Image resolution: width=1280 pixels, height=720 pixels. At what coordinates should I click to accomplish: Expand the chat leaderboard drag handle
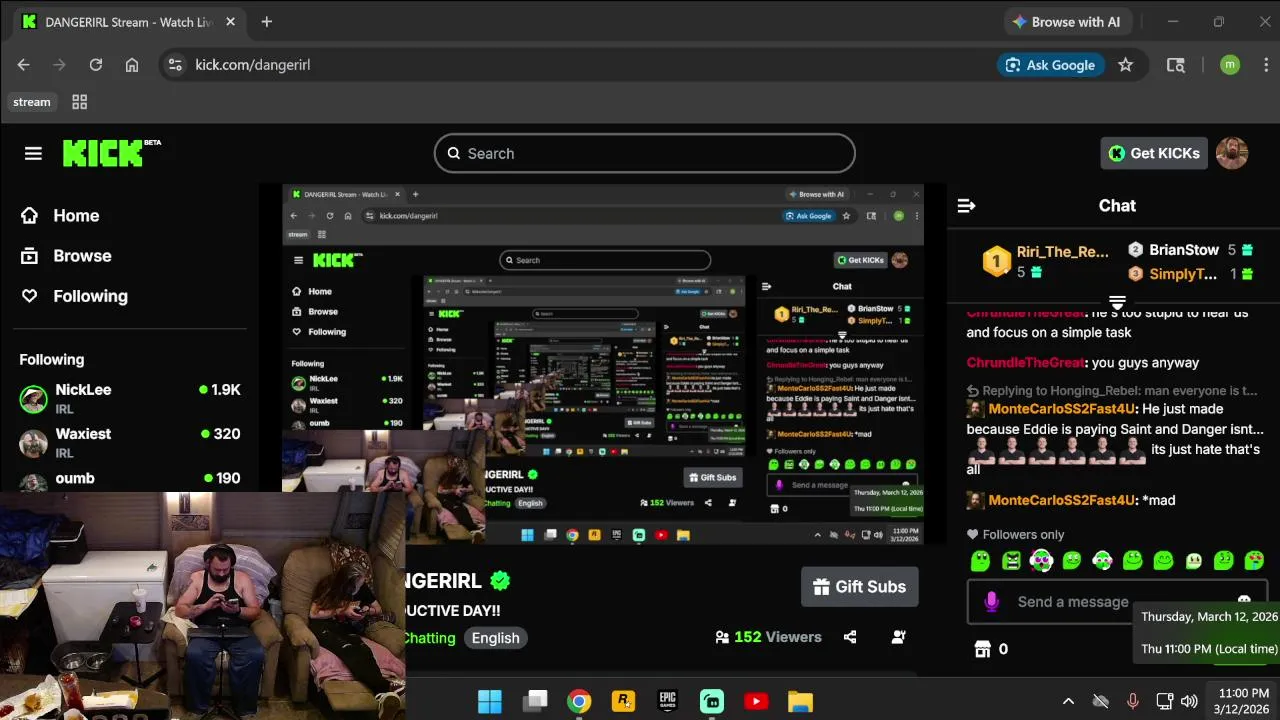pyautogui.click(x=1117, y=301)
